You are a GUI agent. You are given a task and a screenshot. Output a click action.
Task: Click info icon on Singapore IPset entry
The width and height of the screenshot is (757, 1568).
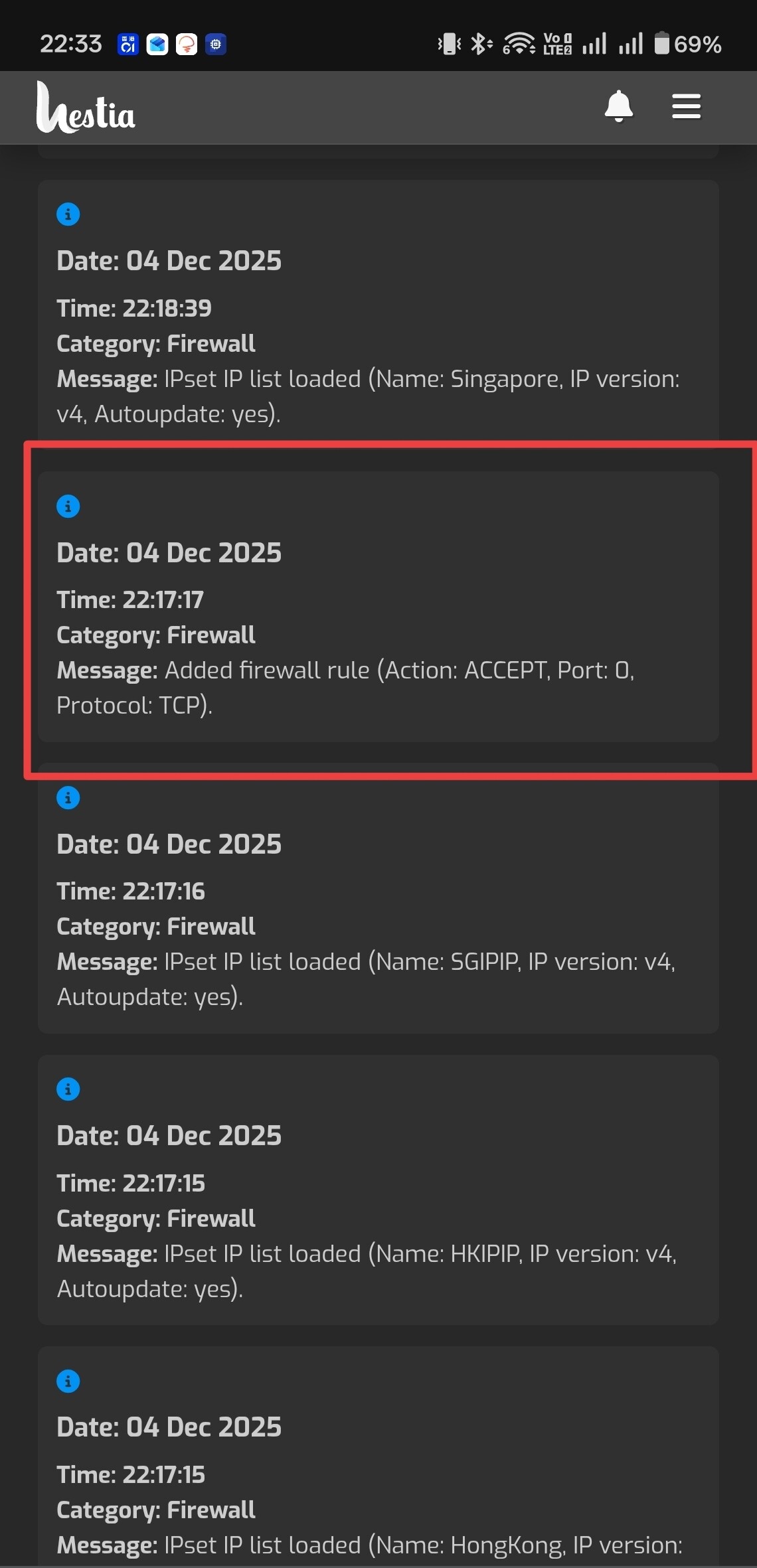point(68,214)
